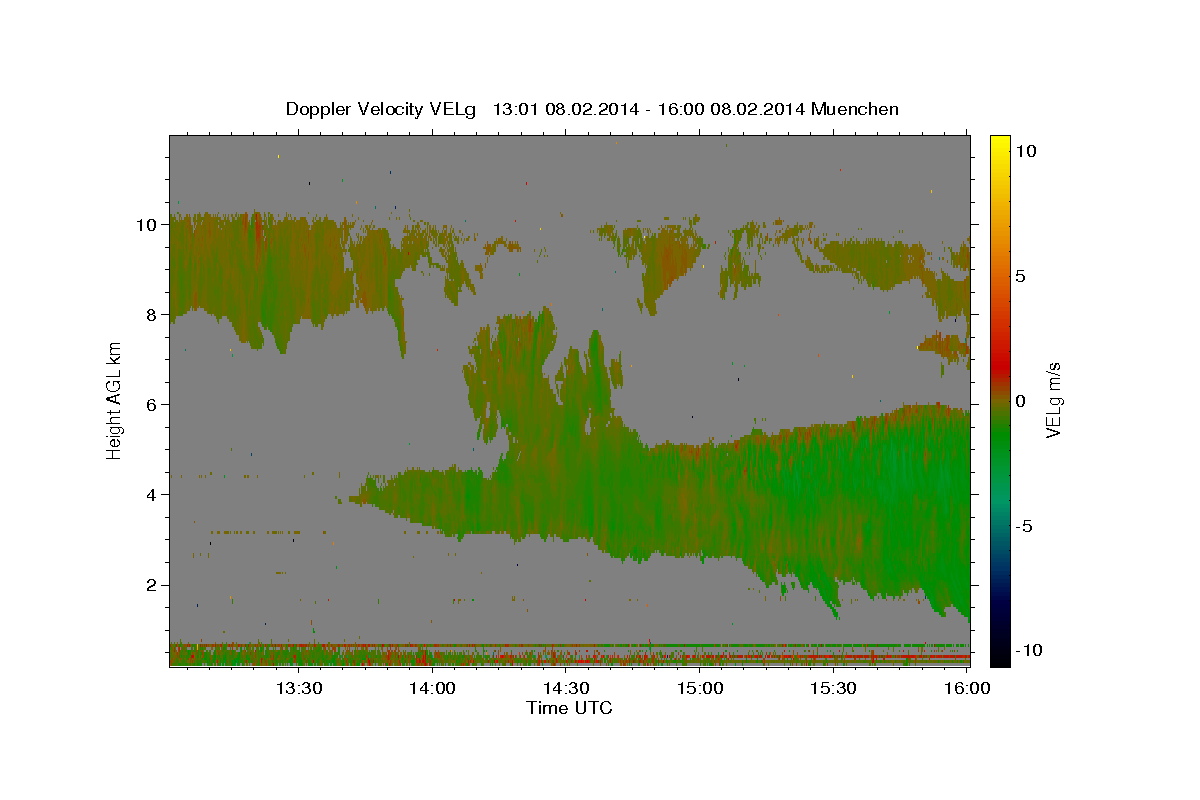Select the 15:30 time tick label
This screenshot has height=800, width=1200.
(x=834, y=688)
